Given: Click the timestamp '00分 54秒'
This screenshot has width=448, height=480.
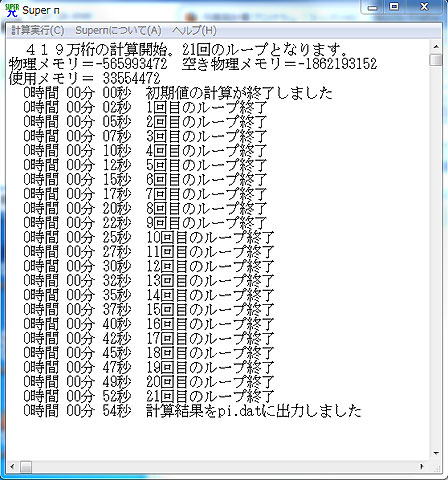Looking at the screenshot, I should tap(99, 411).
